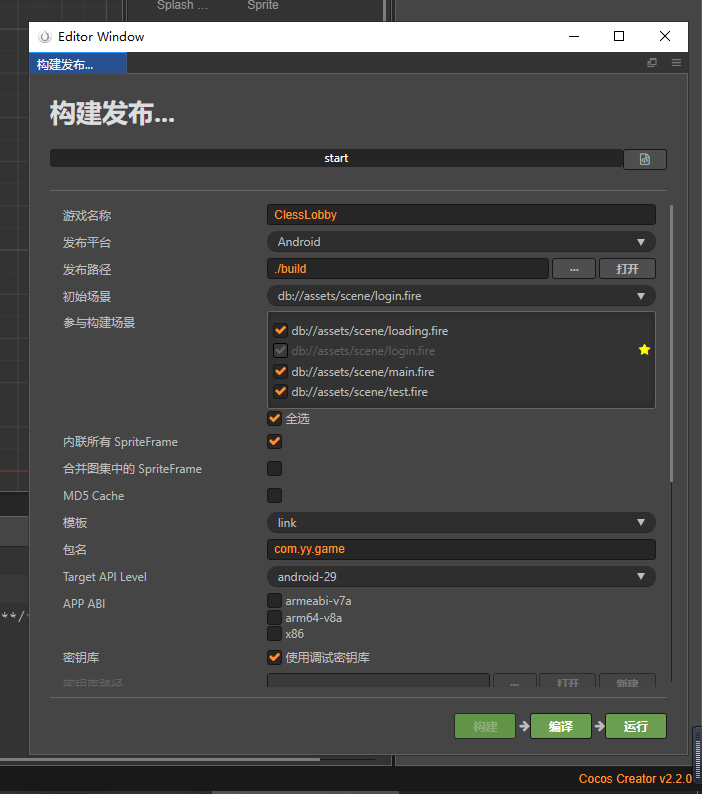Toggle the 全选 select-all checkbox
The width and height of the screenshot is (702, 794).
pyautogui.click(x=275, y=419)
